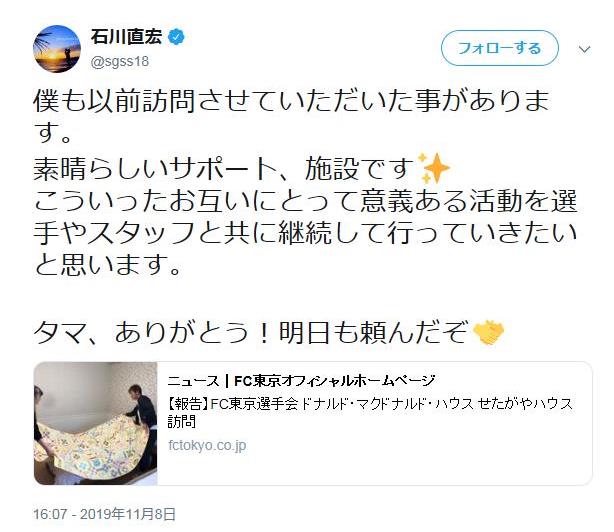Open the 石川直宏 profile name
The width and height of the screenshot is (614, 532).
(x=126, y=37)
